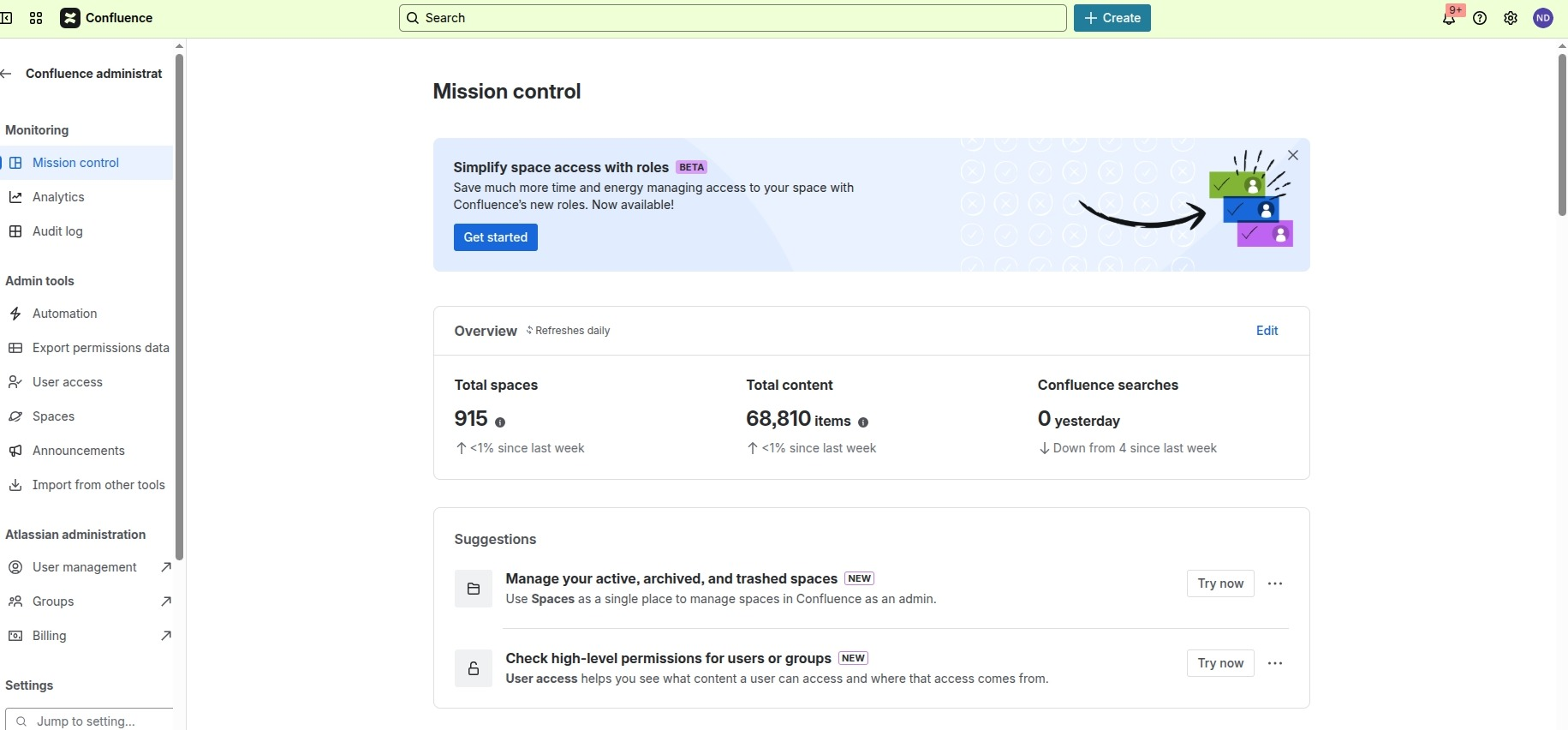Open the user profile avatar

[x=1543, y=18]
